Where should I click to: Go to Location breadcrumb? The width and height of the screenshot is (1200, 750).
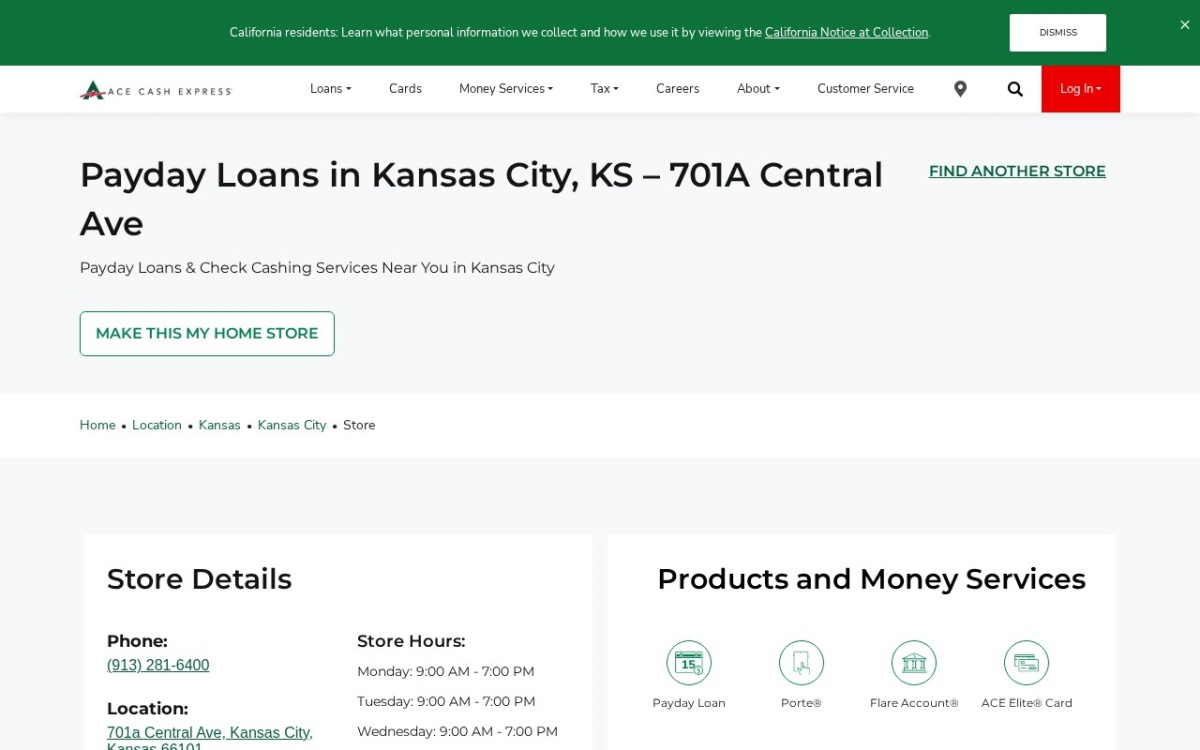[x=157, y=425]
